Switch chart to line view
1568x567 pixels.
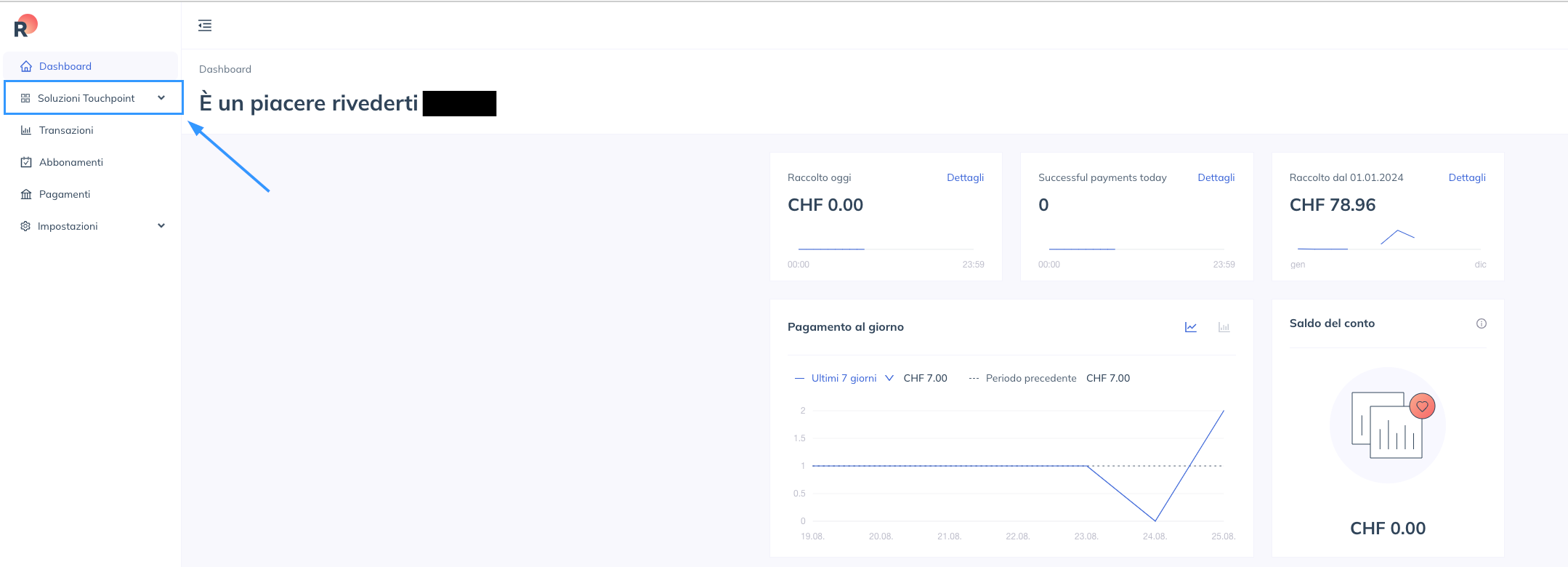[1190, 327]
